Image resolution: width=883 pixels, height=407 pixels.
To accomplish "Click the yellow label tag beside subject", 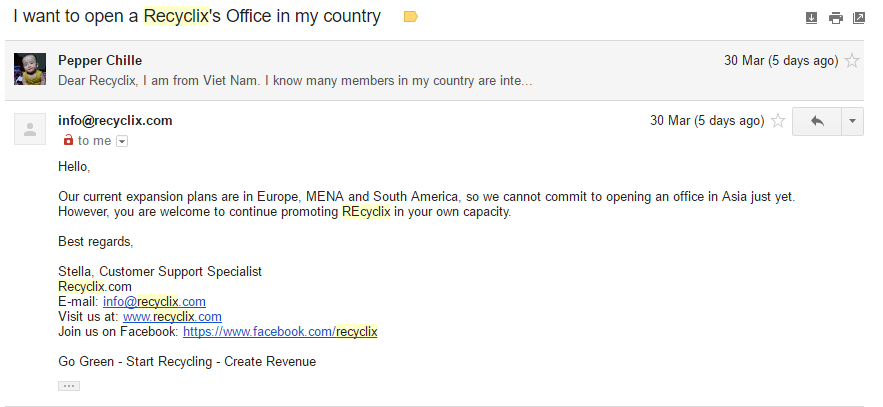I will 410,17.
